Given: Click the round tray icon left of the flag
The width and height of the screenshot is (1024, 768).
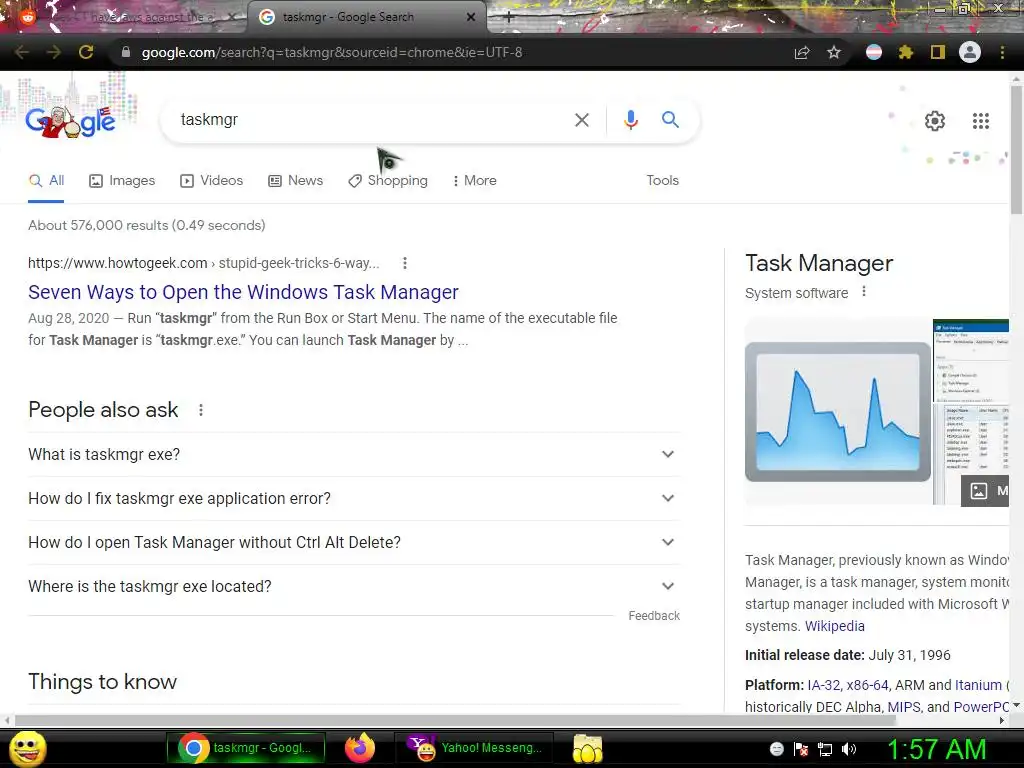Looking at the screenshot, I should click(776, 749).
